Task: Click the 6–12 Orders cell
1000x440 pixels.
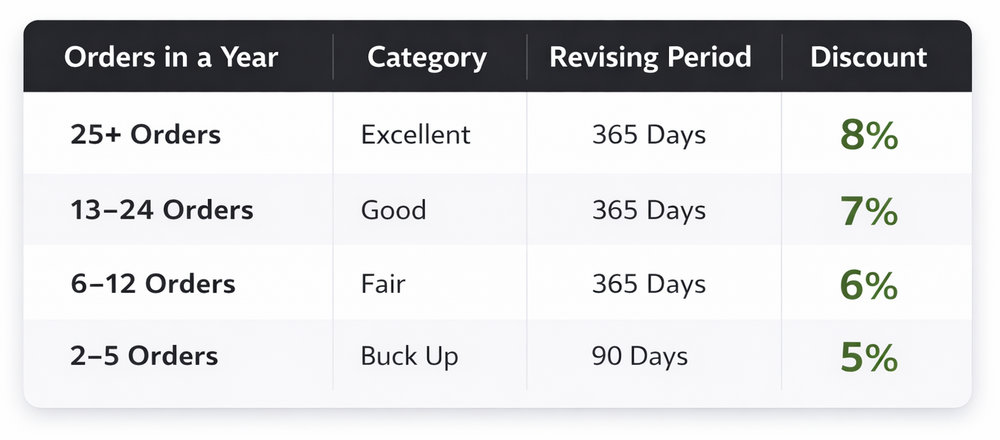Action: pos(153,284)
